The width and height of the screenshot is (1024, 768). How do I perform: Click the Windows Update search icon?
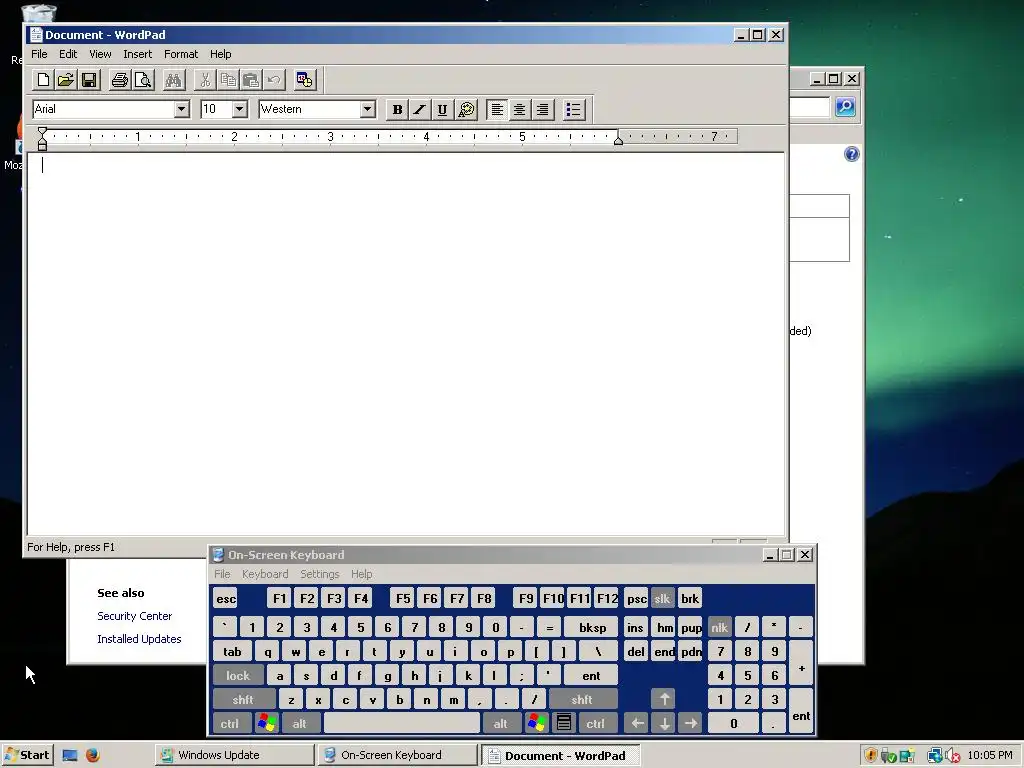[x=845, y=106]
